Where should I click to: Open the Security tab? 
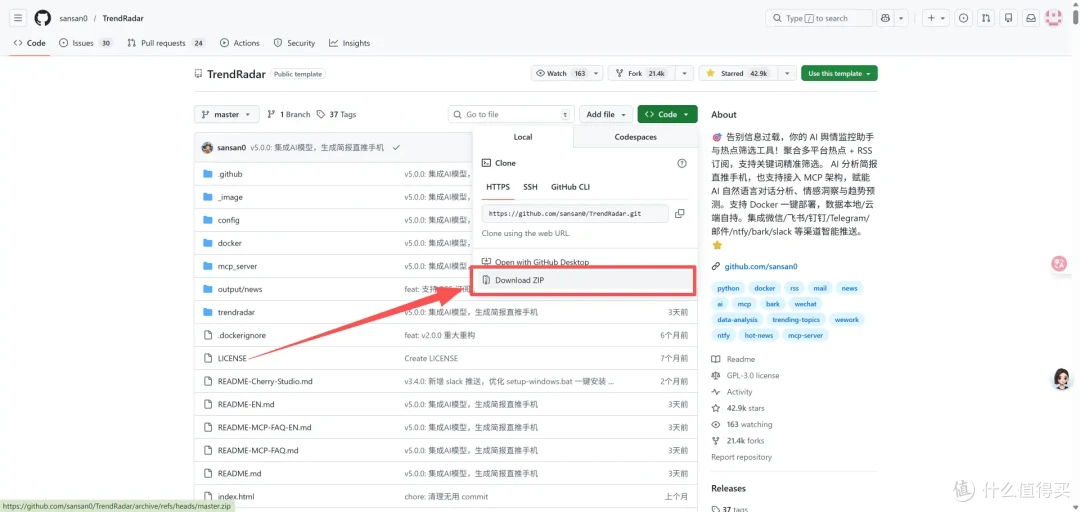[294, 43]
